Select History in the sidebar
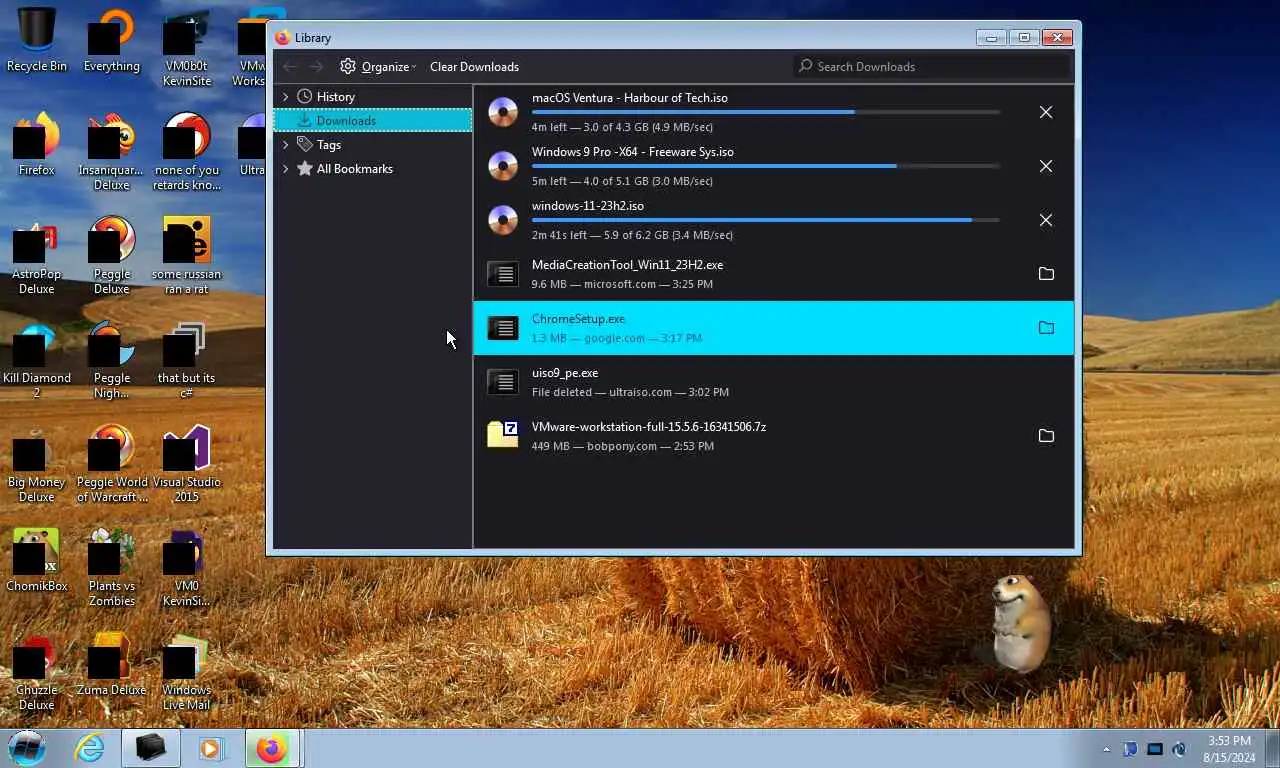 coord(372,97)
